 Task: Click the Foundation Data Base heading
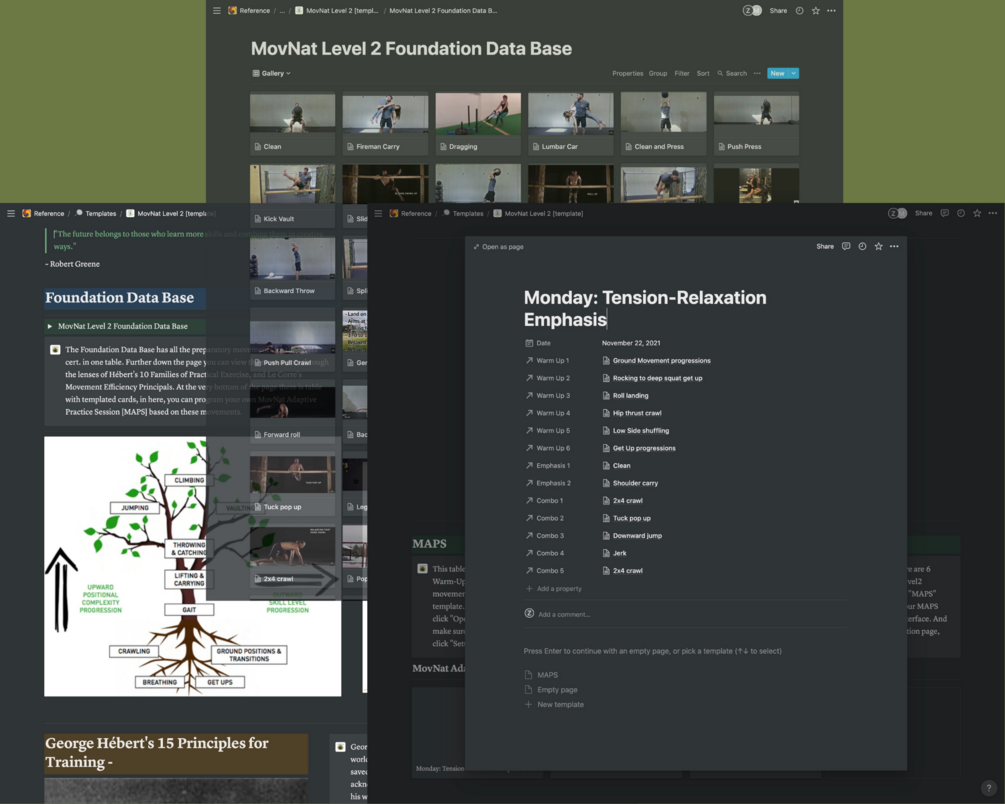[119, 297]
